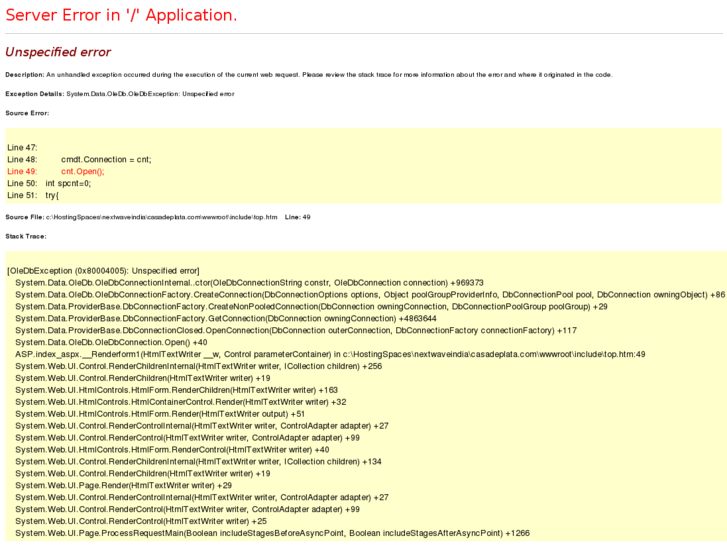This screenshot has height=545, width=727.
Task: Click the 'Server Error in '/' Application.' heading
Action: point(121,15)
